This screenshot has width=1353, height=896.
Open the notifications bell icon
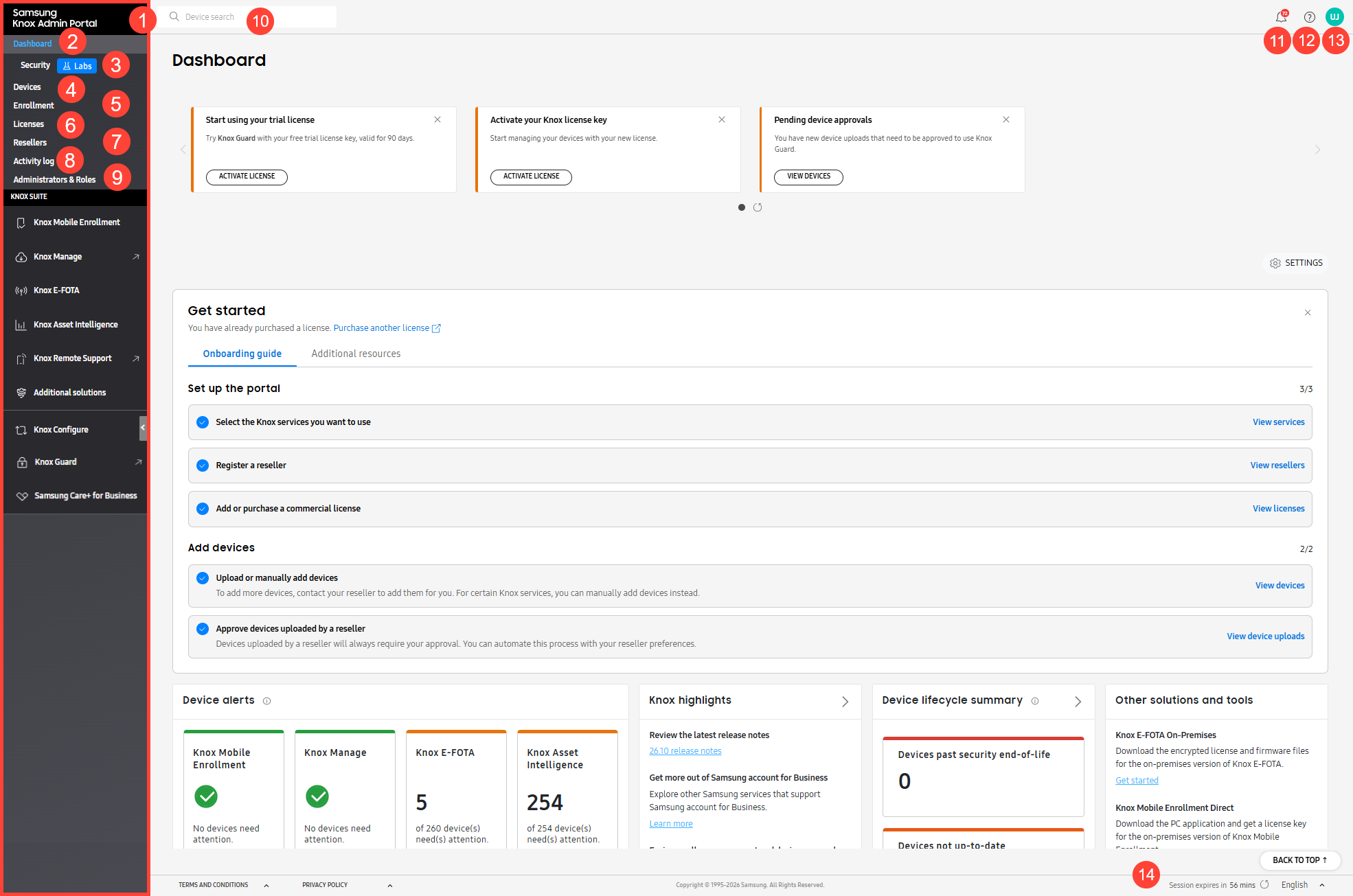pyautogui.click(x=1281, y=16)
